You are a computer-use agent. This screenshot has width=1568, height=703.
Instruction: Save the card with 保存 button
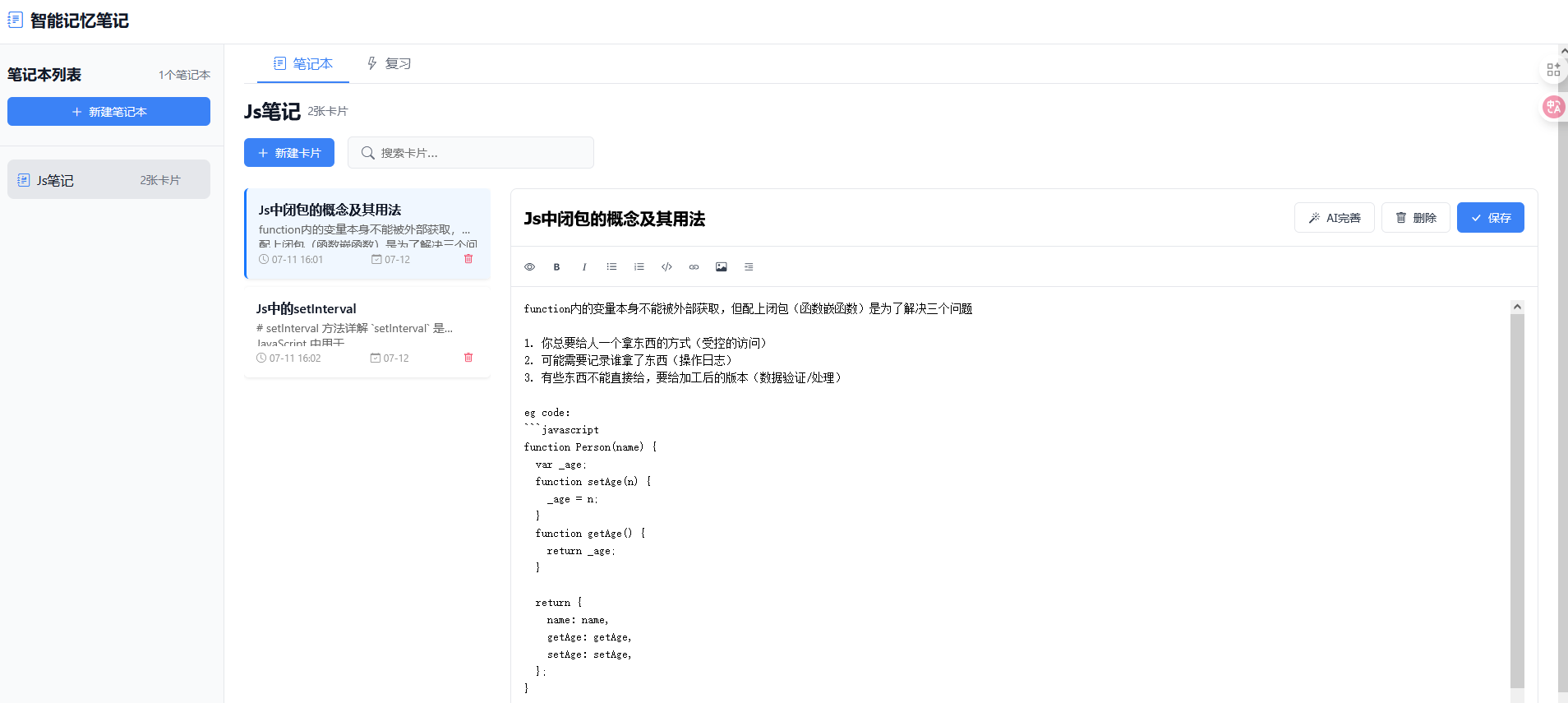[1491, 218]
